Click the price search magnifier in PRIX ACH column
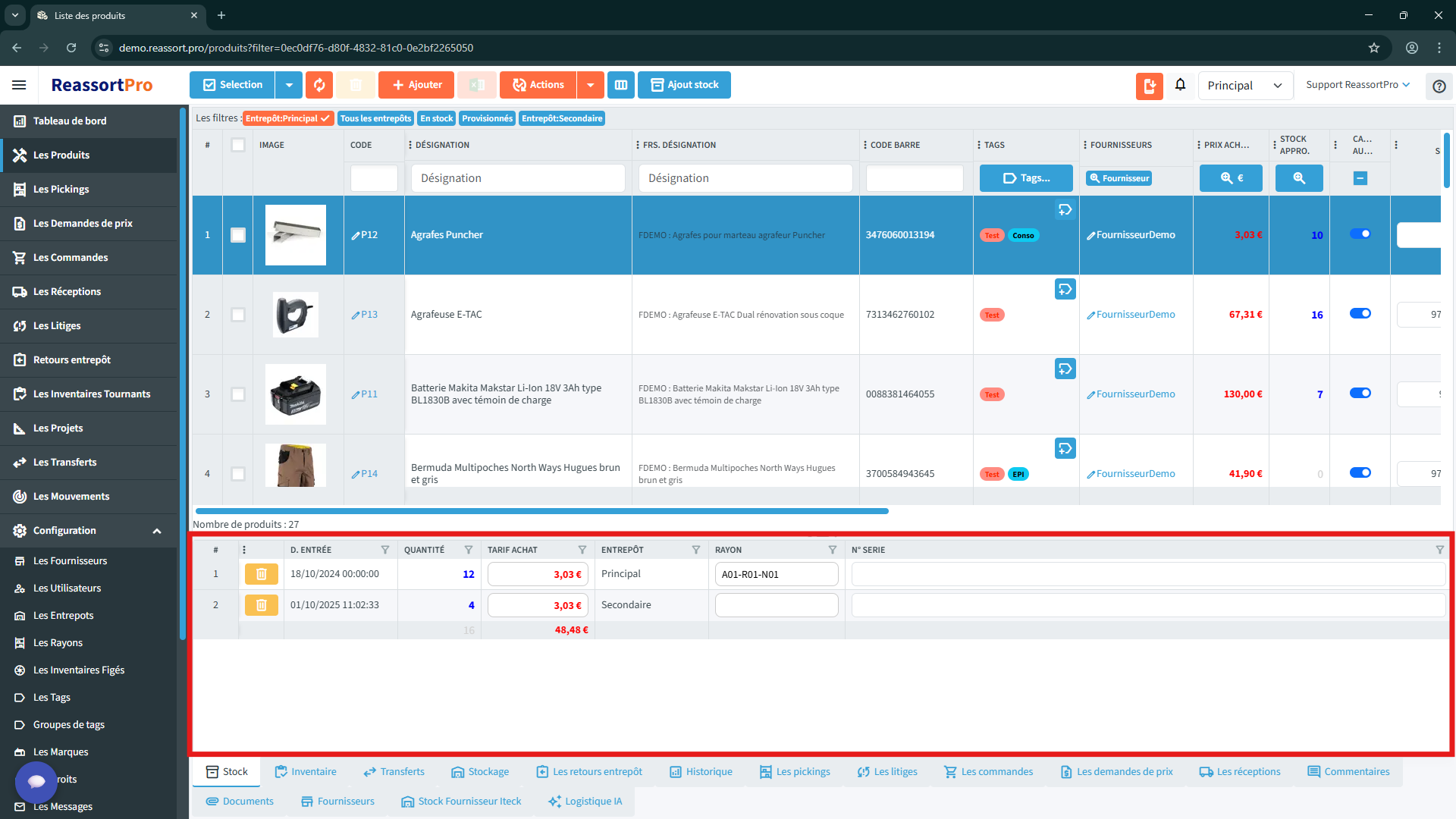1456x819 pixels. coord(1231,177)
